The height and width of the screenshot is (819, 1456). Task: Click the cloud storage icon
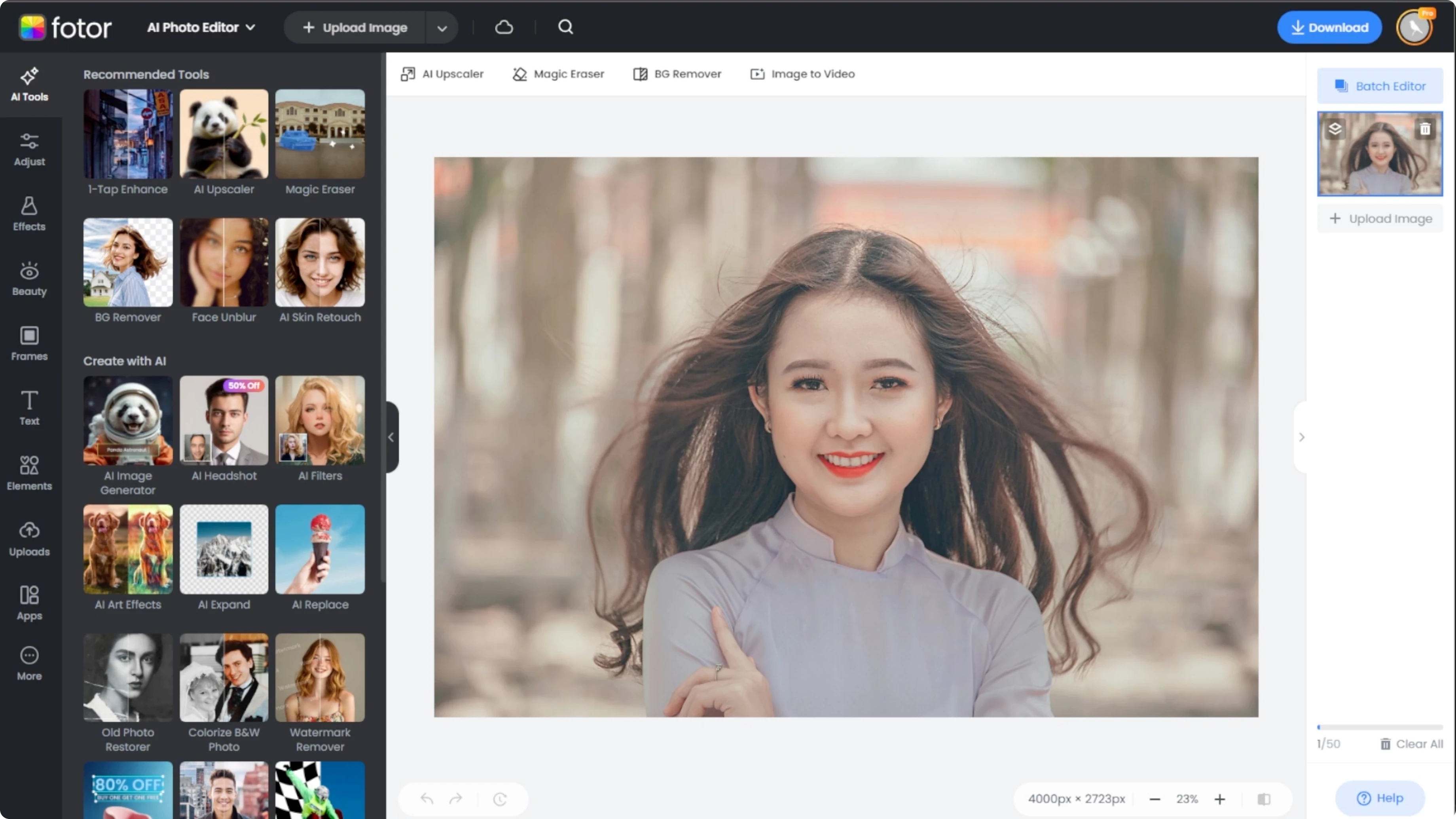click(504, 27)
